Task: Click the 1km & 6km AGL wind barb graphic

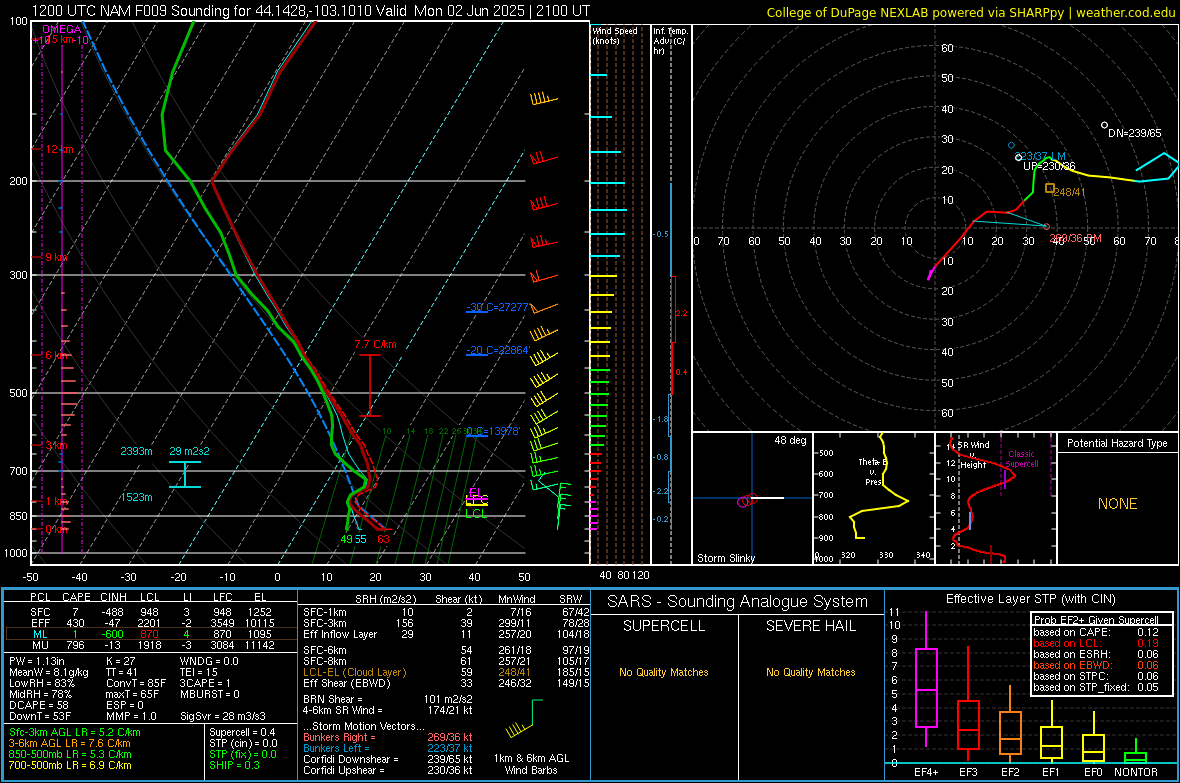Action: point(525,717)
